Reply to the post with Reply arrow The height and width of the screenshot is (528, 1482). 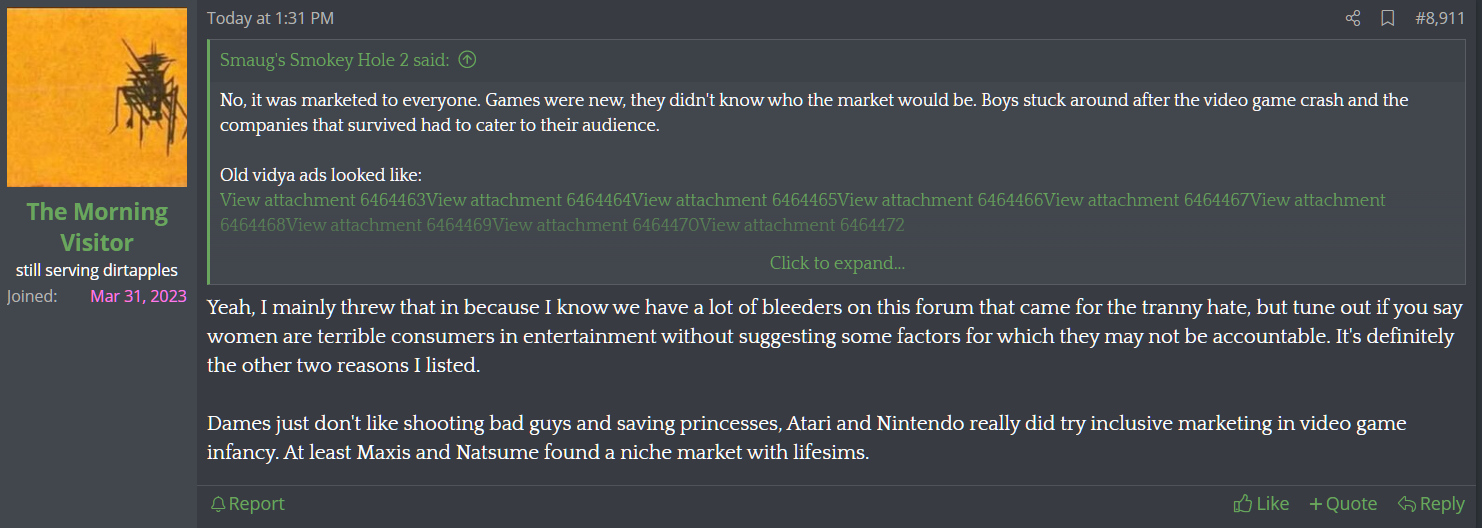(x=1431, y=504)
